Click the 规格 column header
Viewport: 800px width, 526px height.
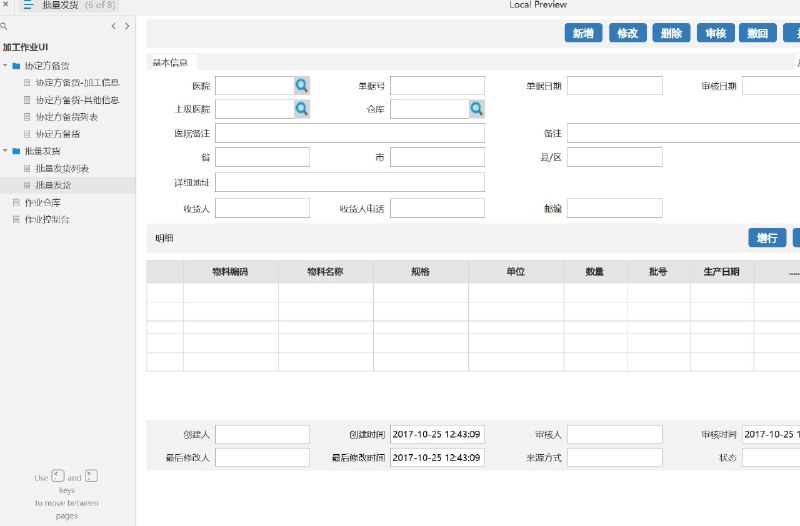(420, 272)
